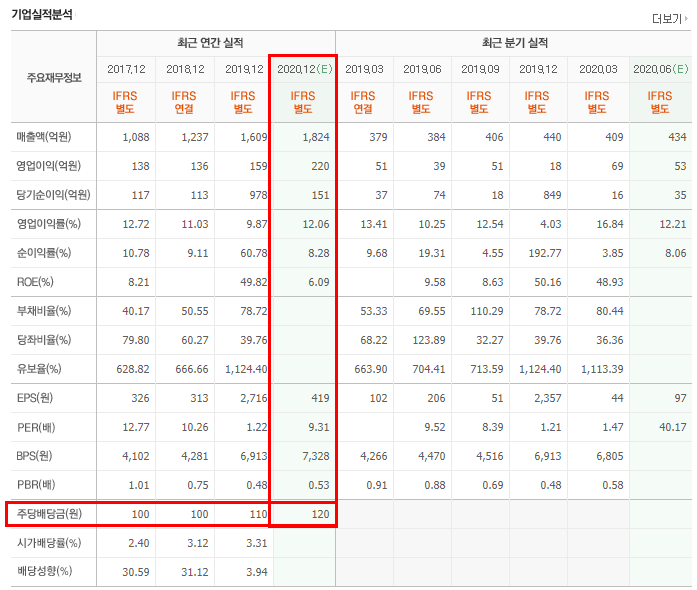Click the PBR(배) row label
Image resolution: width=697 pixels, height=590 pixels.
pyautogui.click(x=36, y=485)
